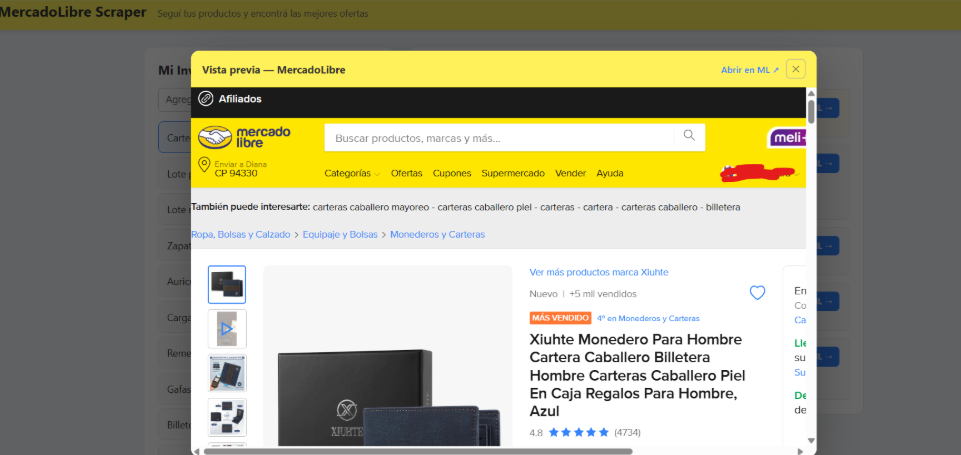This screenshot has height=455, width=961.
Task: Click the MÁS VENDIDO badge
Action: 560,318
